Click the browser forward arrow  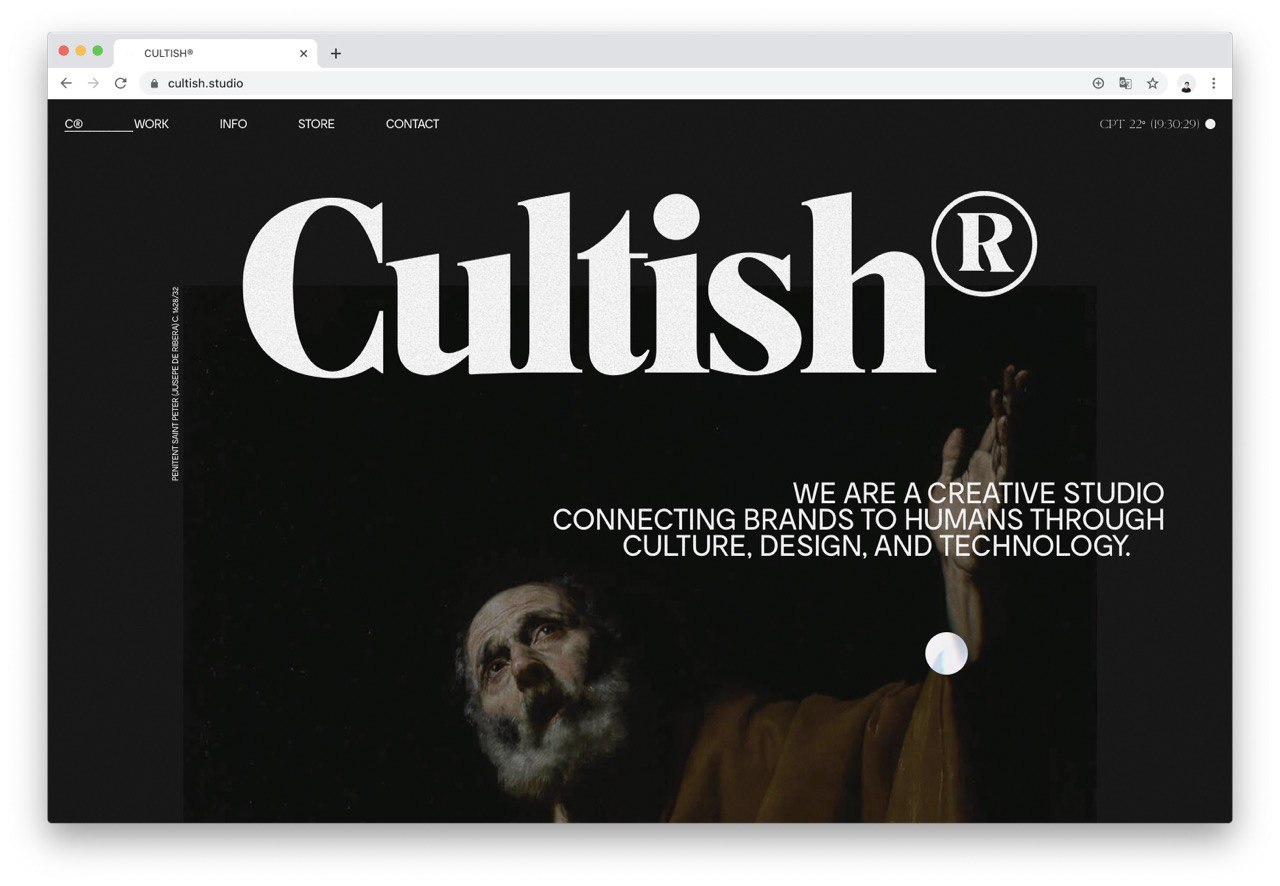[93, 83]
